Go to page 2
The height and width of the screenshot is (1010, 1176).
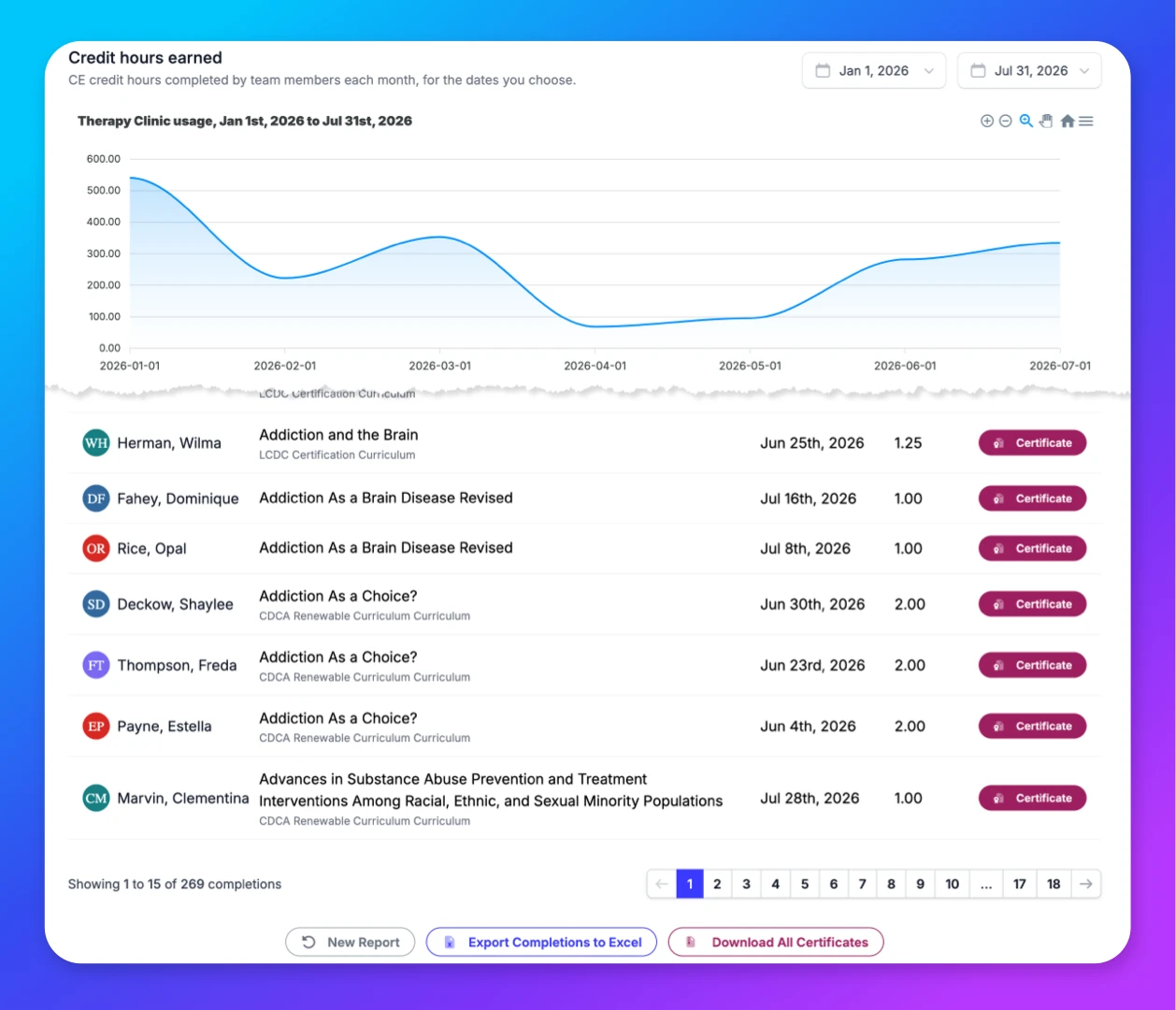[717, 884]
